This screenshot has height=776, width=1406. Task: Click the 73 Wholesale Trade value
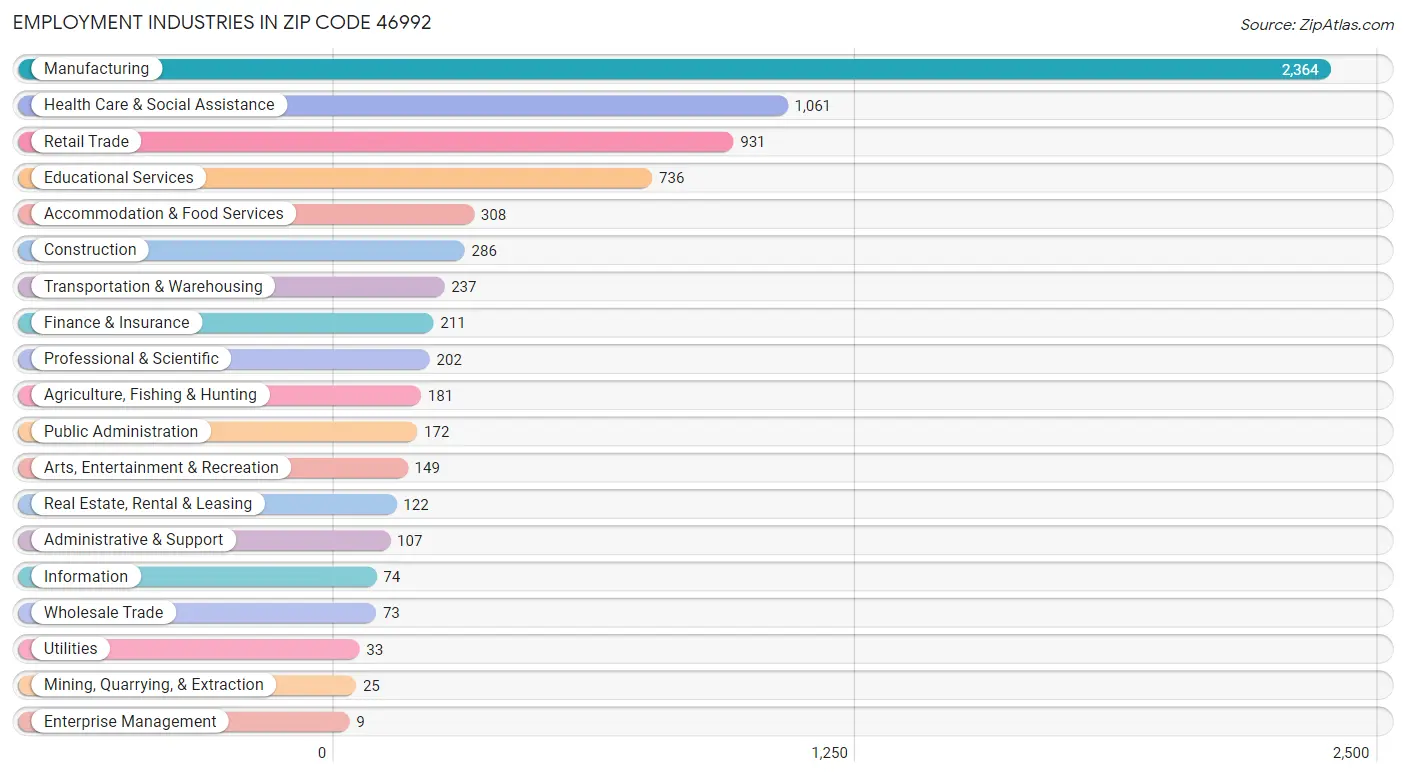click(x=391, y=613)
